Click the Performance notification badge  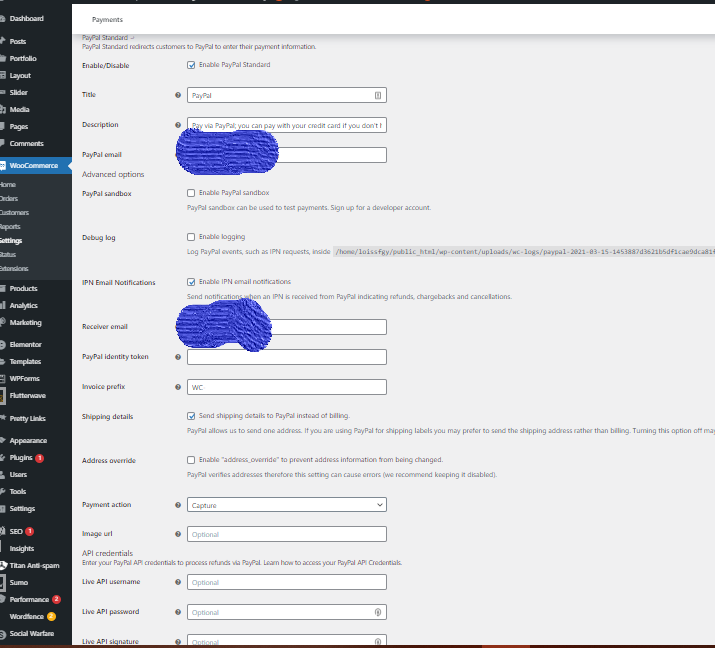pos(56,599)
